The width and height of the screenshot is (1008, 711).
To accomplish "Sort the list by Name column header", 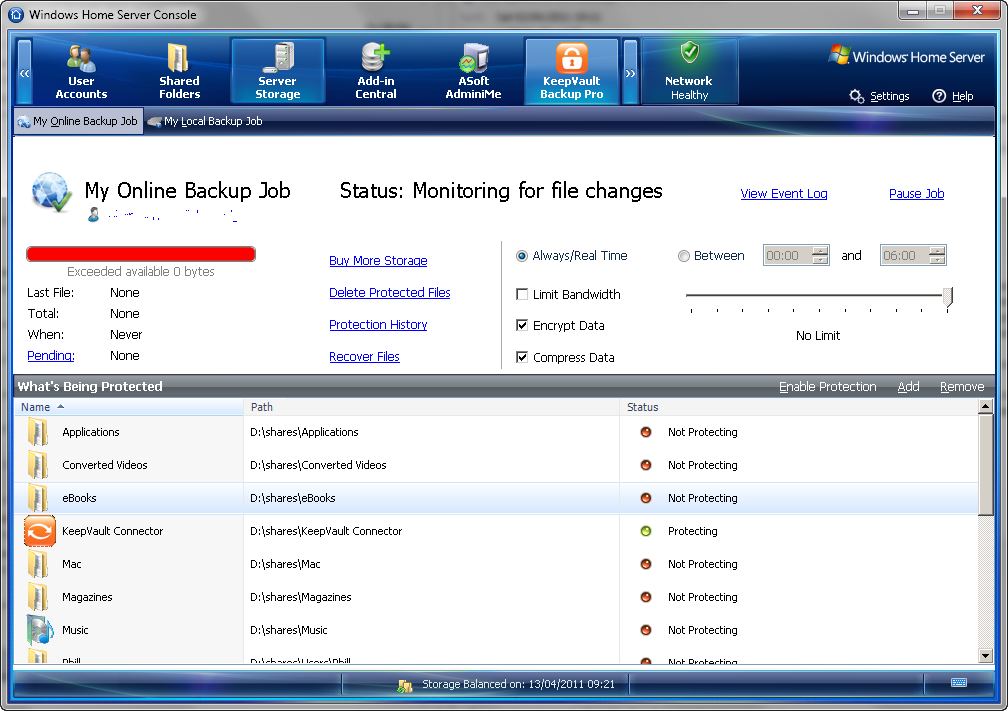I will [x=129, y=407].
